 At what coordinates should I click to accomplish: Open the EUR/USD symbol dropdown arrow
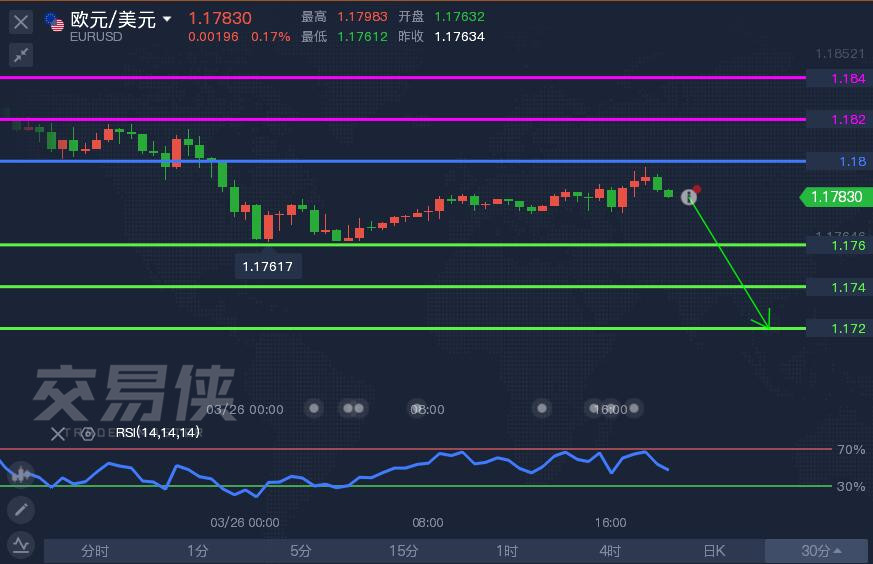[166, 19]
